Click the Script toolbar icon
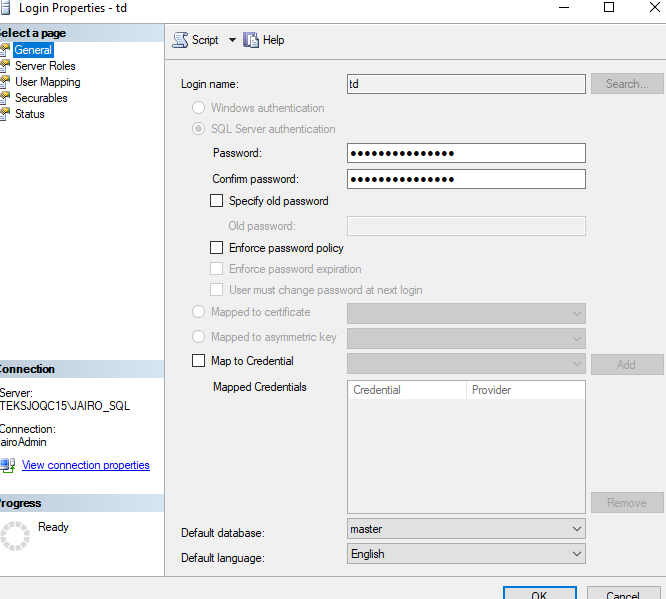This screenshot has width=666, height=599. tap(180, 40)
